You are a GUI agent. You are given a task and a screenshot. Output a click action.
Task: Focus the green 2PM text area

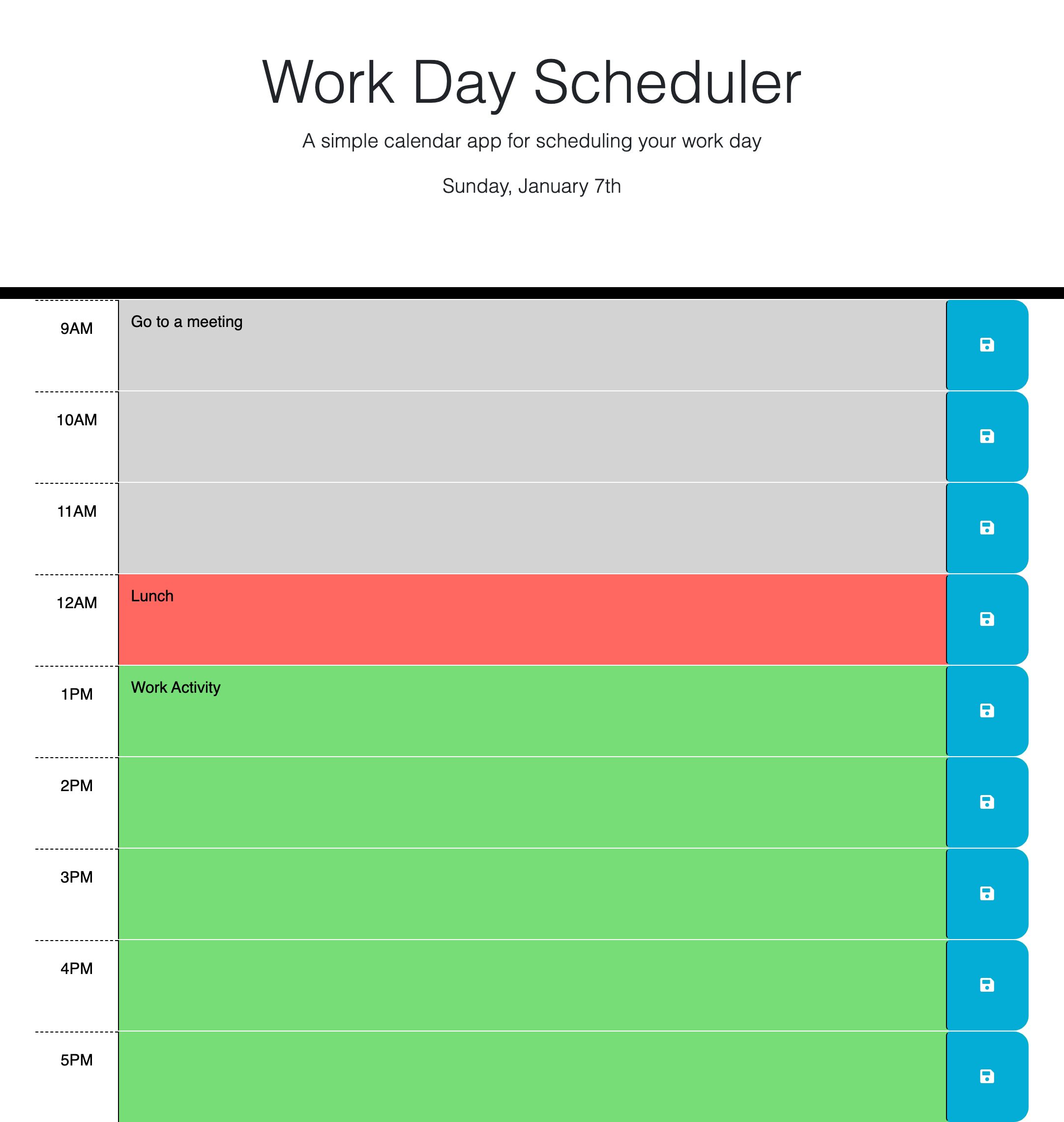point(532,802)
